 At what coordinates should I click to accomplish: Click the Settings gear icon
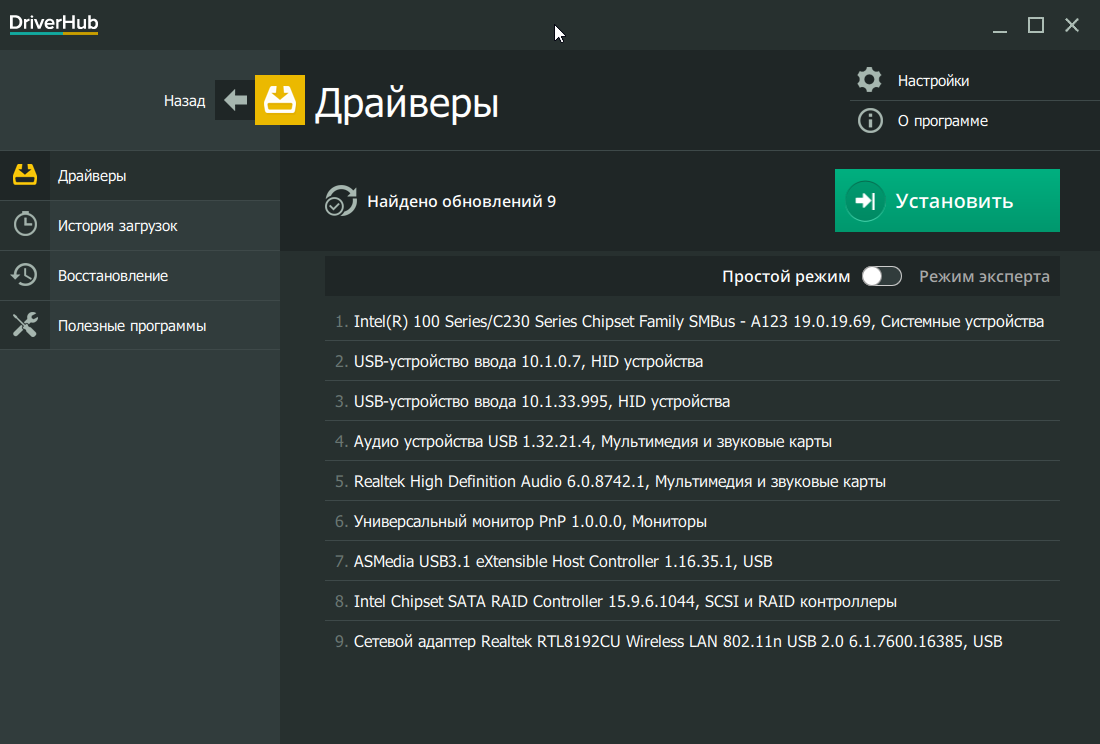870,80
